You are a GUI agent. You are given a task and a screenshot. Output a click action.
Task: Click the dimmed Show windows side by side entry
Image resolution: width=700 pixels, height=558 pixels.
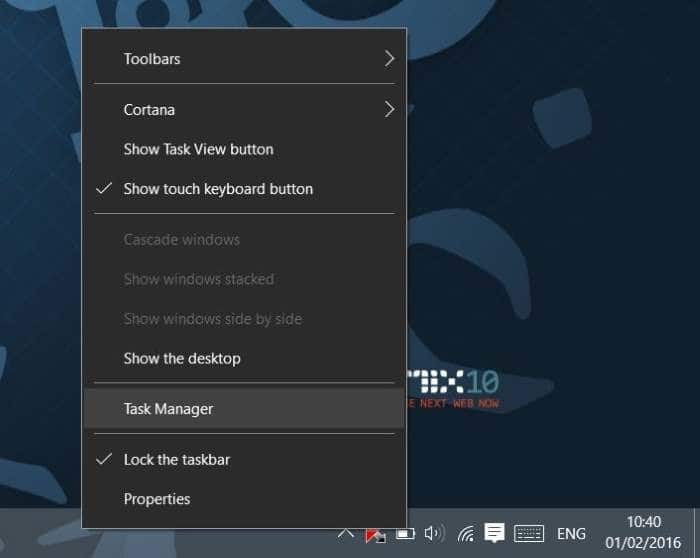(x=244, y=319)
